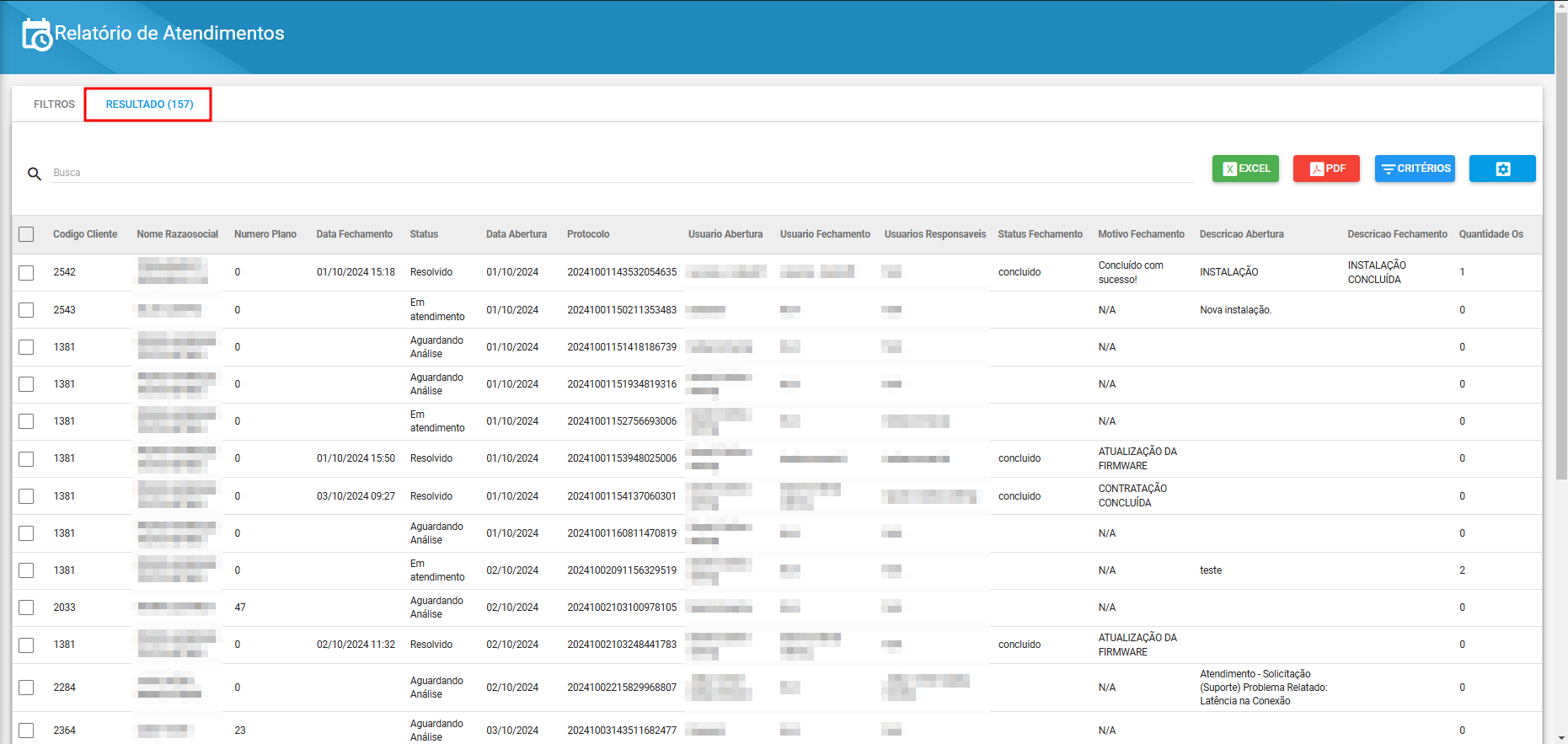This screenshot has height=744, width=1568.
Task: Click the Motivo Fechamento column header
Action: tap(1141, 234)
